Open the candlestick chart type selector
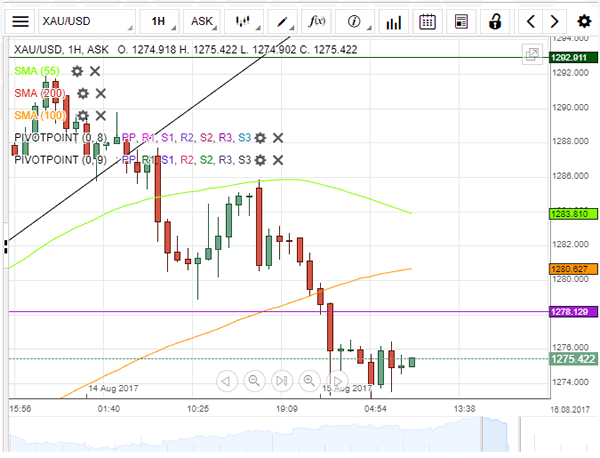Viewport: 600px width, 458px height. pos(244,21)
